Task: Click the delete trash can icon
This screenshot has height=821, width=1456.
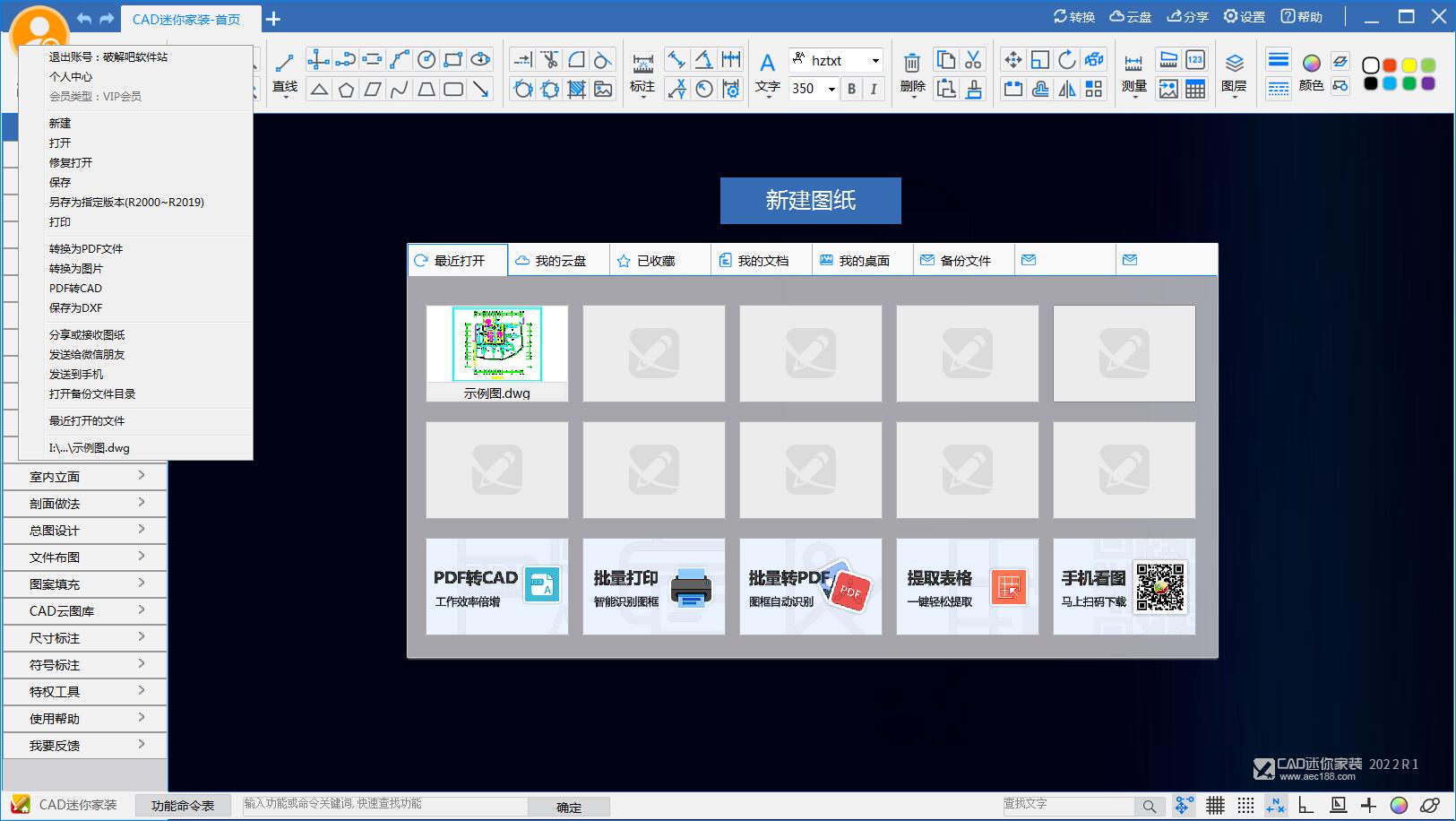Action: (x=911, y=63)
